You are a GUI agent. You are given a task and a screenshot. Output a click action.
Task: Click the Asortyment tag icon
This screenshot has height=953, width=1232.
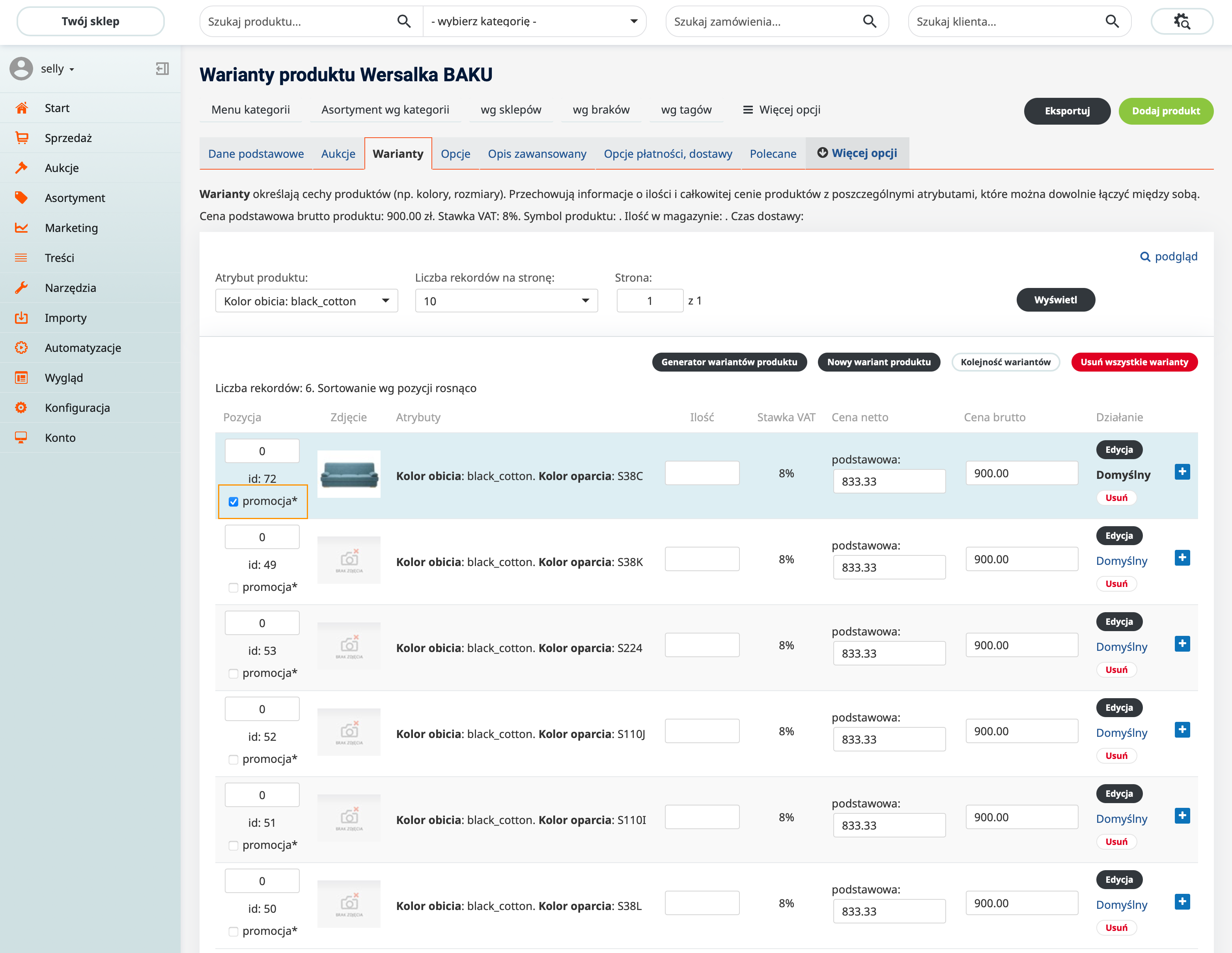(x=21, y=198)
